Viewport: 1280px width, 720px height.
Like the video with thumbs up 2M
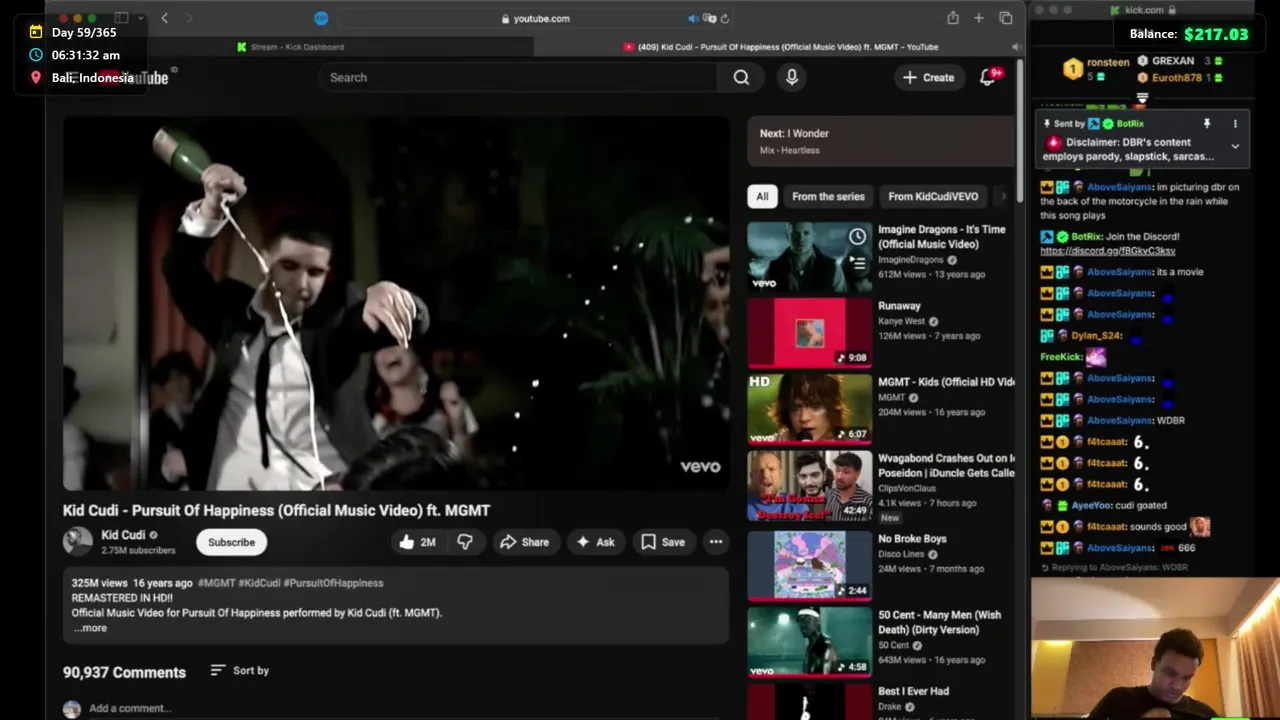click(418, 542)
